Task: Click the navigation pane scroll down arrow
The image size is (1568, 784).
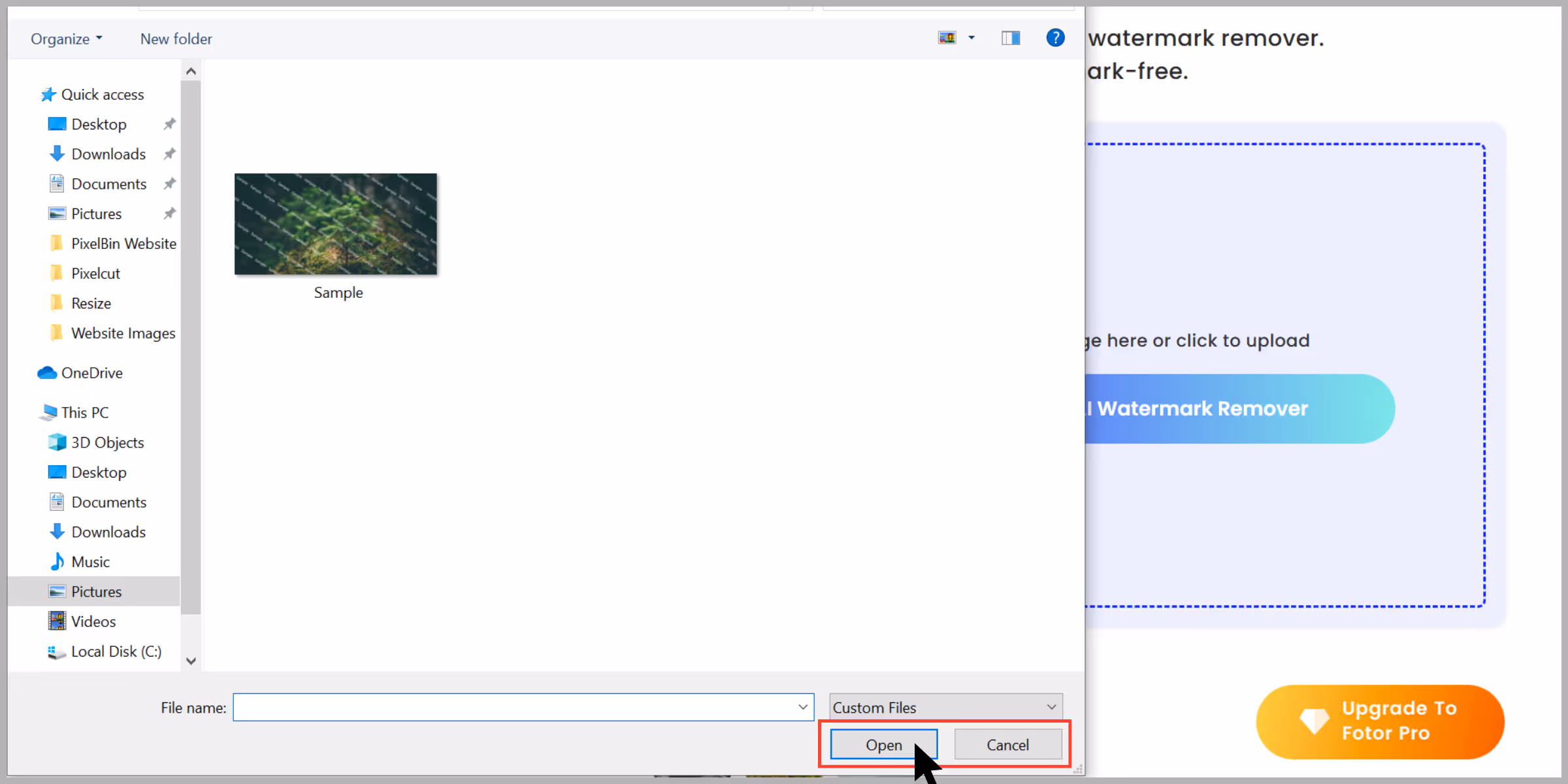Action: tap(191, 661)
